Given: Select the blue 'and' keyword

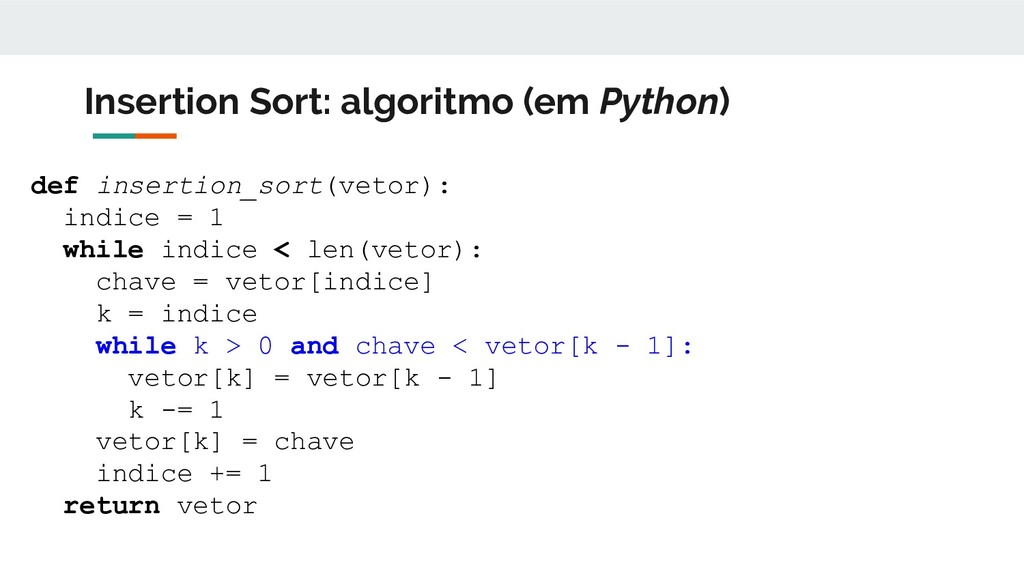Looking at the screenshot, I should pos(315,345).
